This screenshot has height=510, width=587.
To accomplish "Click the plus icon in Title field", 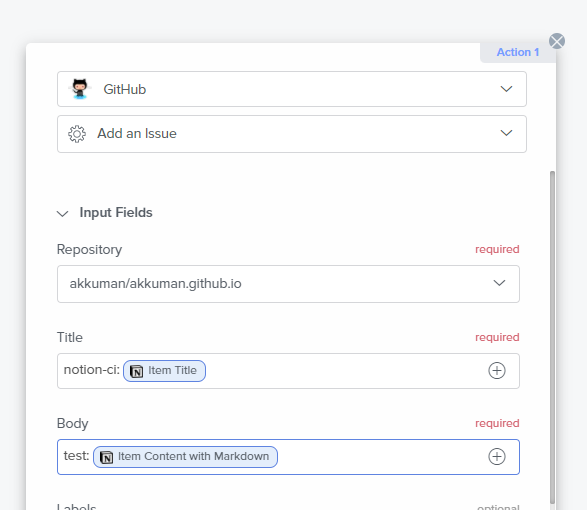I will 496,371.
